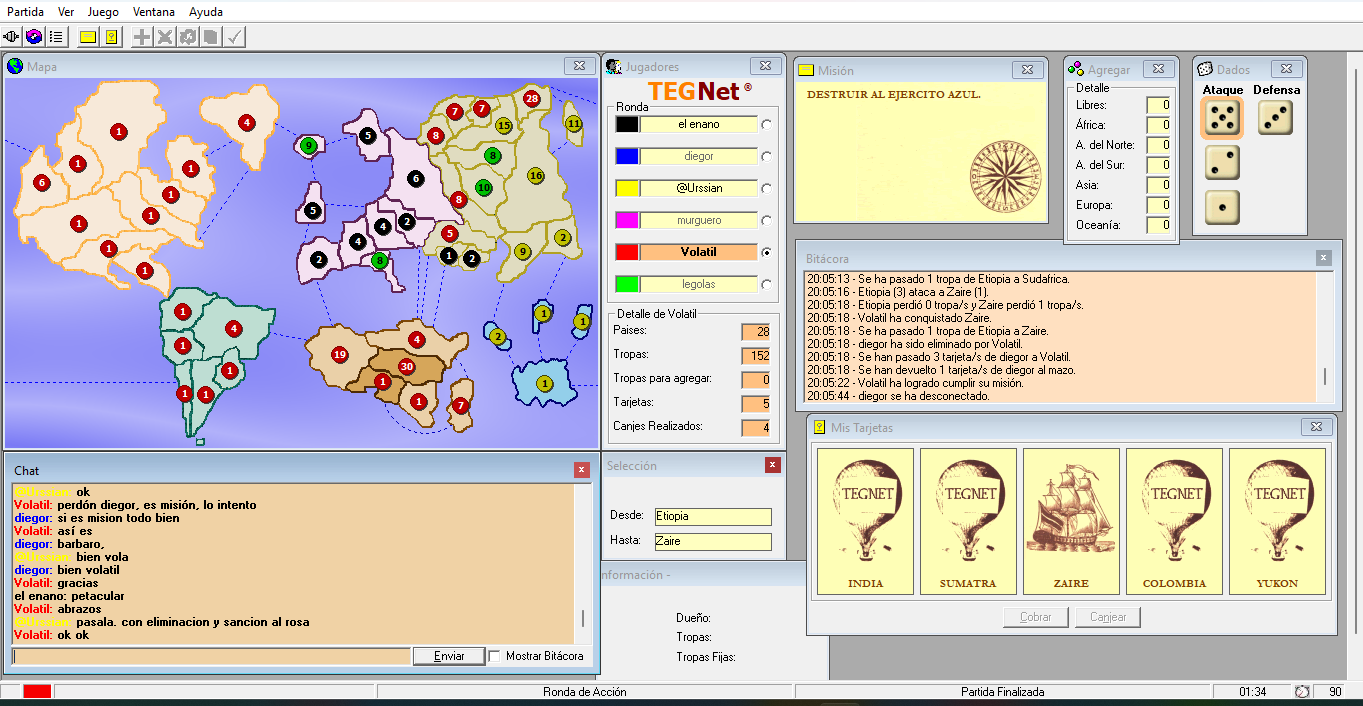The width and height of the screenshot is (1363, 706).
Task: Click the grey card toolbar icon
Action: [x=210, y=37]
